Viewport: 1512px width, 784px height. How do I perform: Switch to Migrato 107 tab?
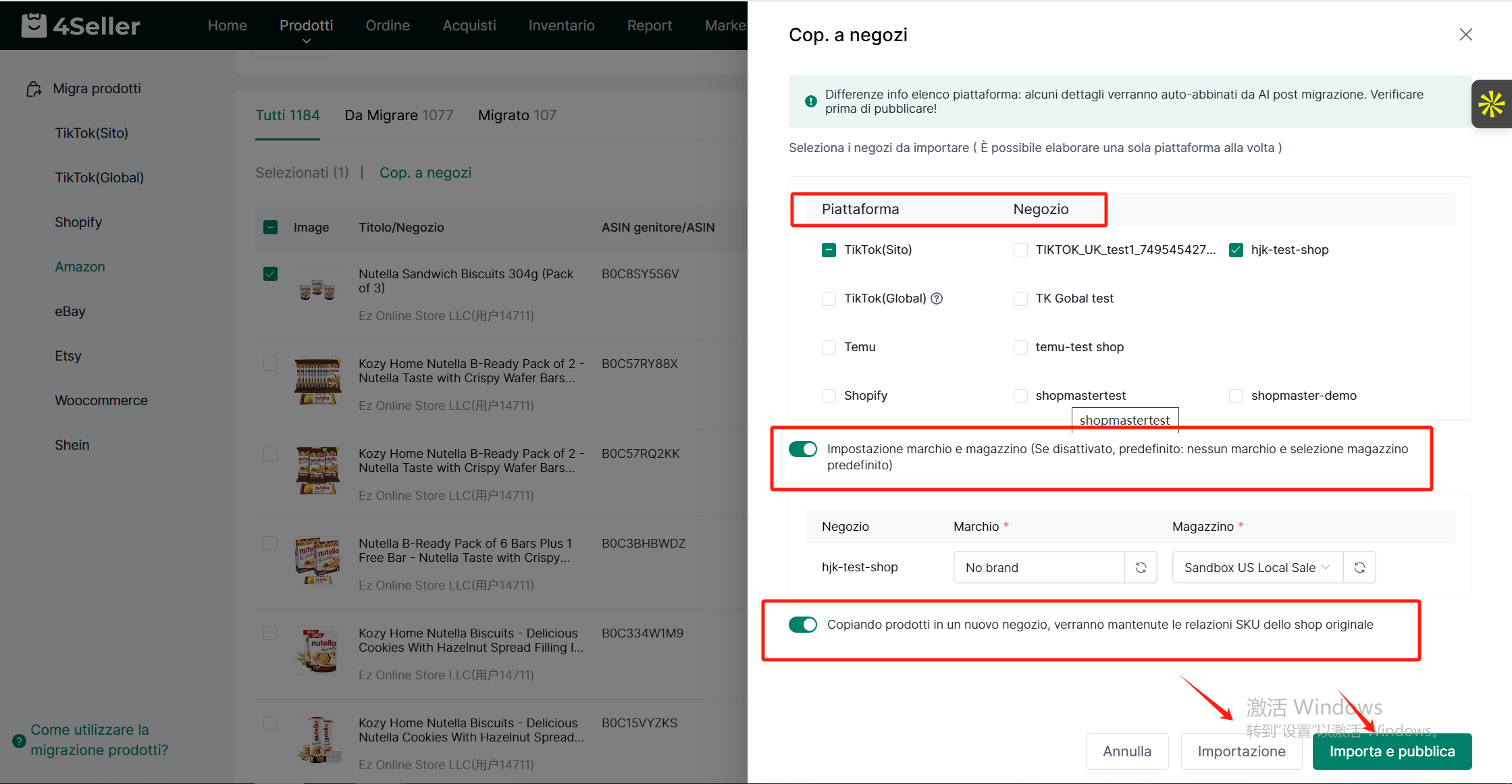pos(517,115)
